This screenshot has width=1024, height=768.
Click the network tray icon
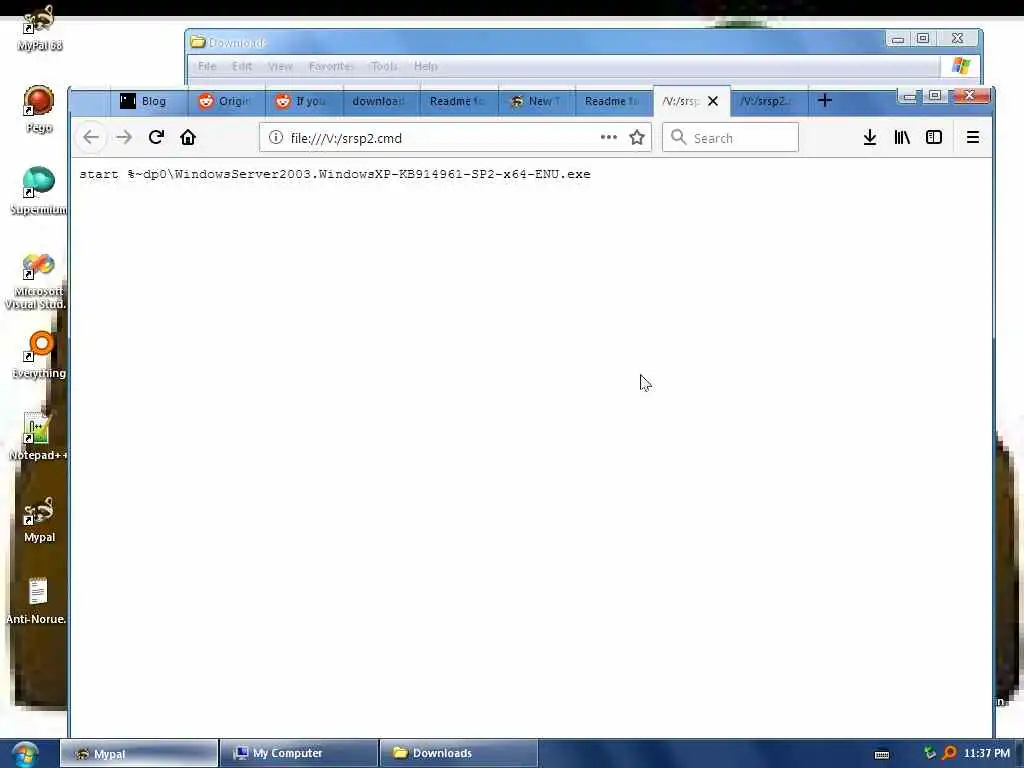[x=929, y=753]
